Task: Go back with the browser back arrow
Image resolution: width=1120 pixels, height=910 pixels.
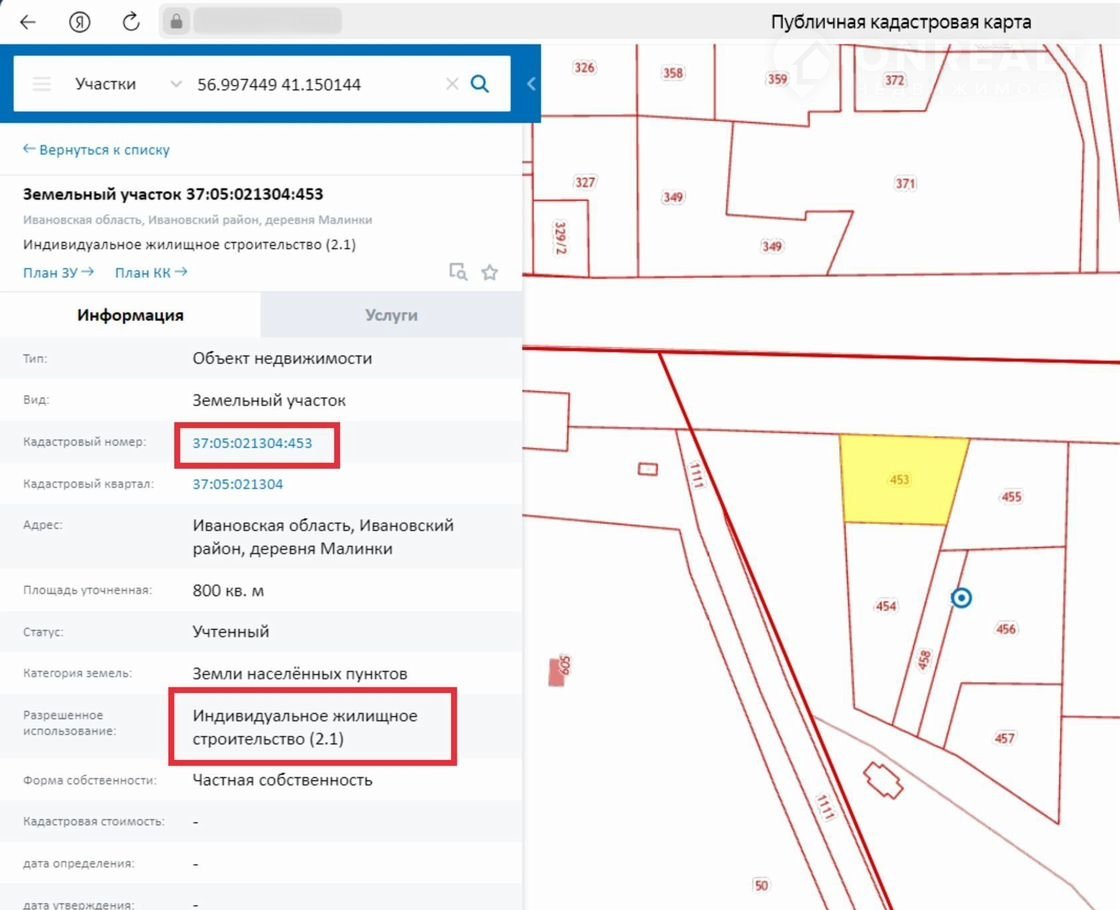Action: click(x=28, y=22)
